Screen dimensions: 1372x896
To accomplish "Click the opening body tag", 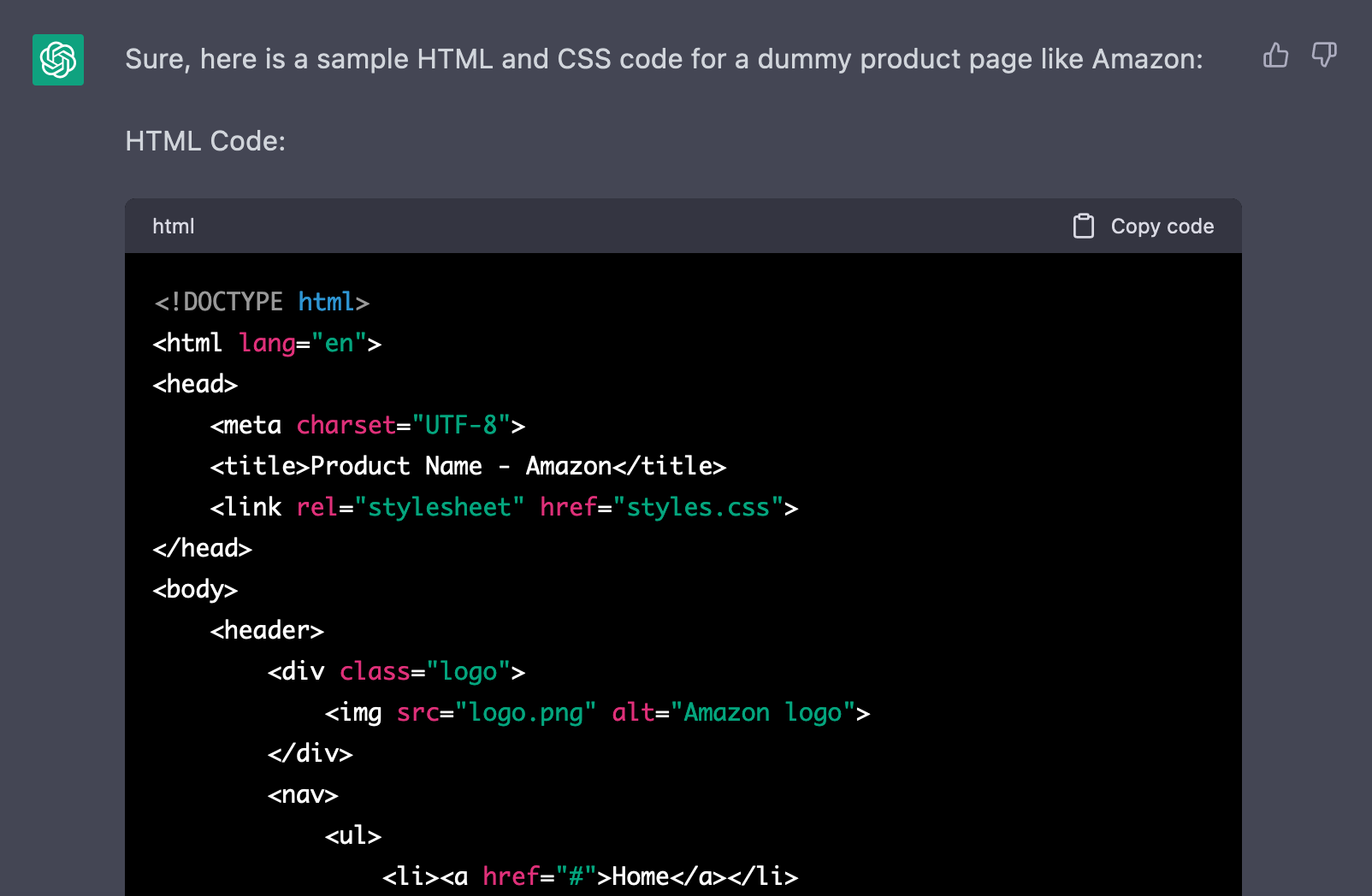I will 194,589.
